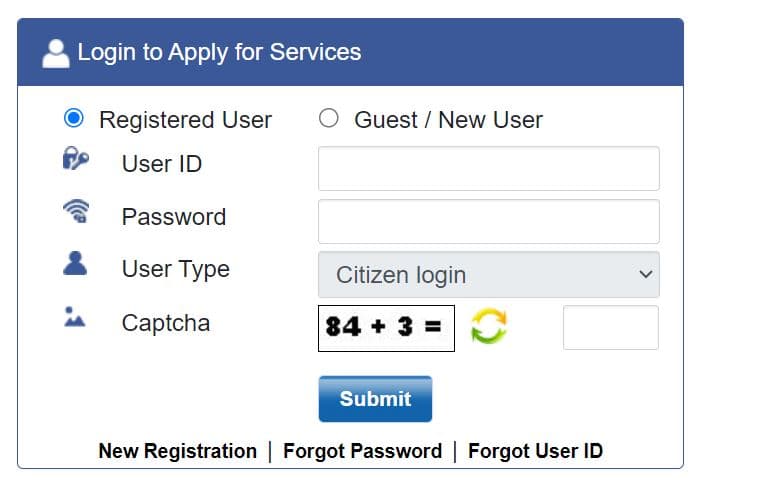Click the captcha image showing 84 + 3
Screen dimensions: 770x490
point(386,328)
